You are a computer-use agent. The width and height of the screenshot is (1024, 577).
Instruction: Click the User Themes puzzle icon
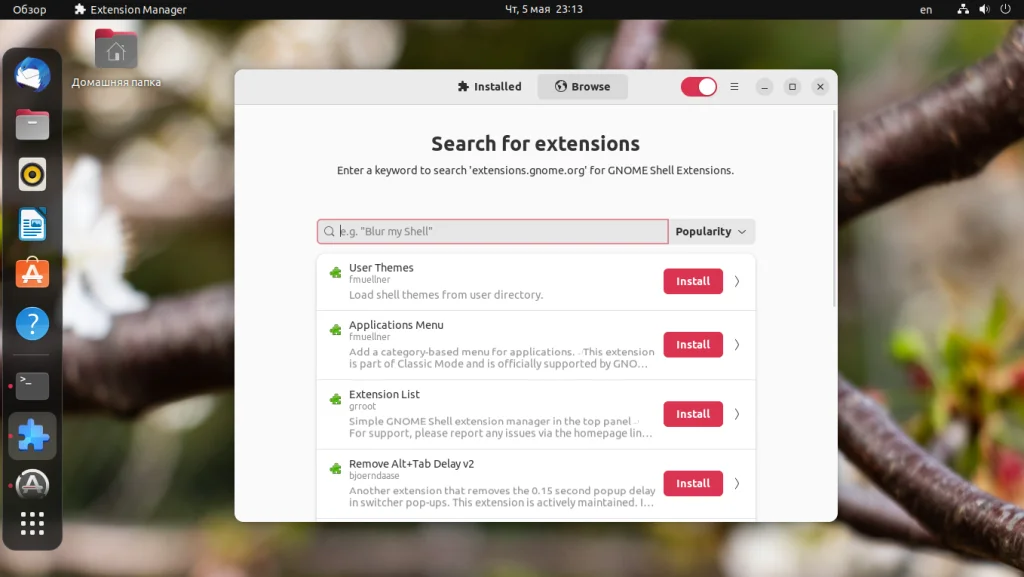tap(335, 272)
